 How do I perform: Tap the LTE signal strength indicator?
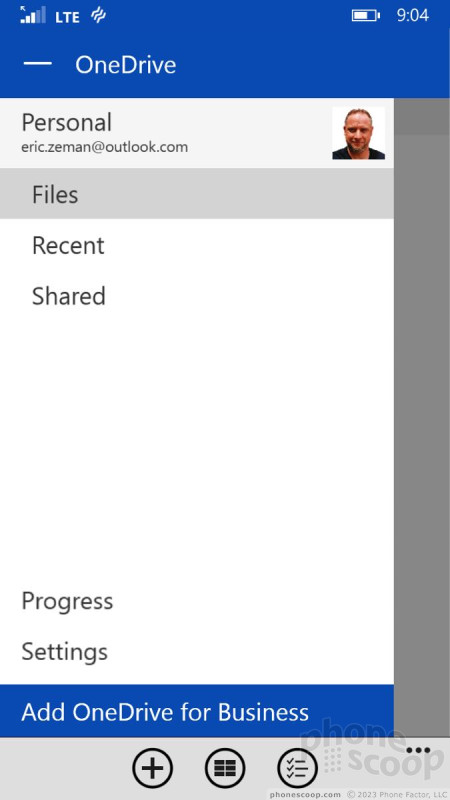(33, 15)
